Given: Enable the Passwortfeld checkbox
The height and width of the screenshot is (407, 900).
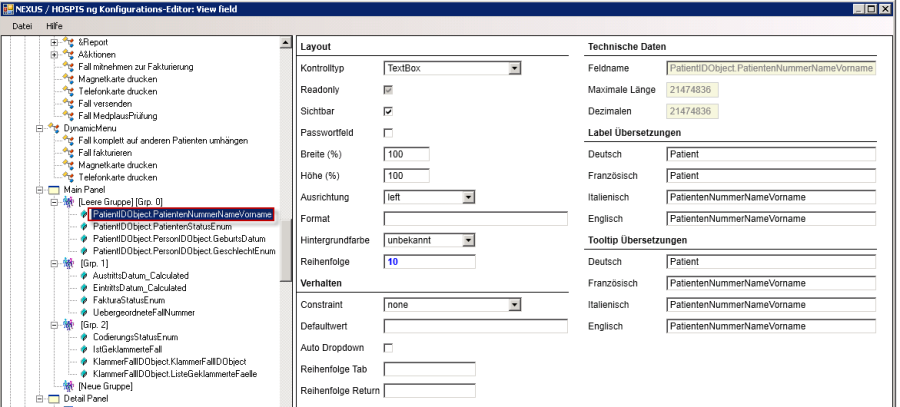Looking at the screenshot, I should (x=389, y=133).
